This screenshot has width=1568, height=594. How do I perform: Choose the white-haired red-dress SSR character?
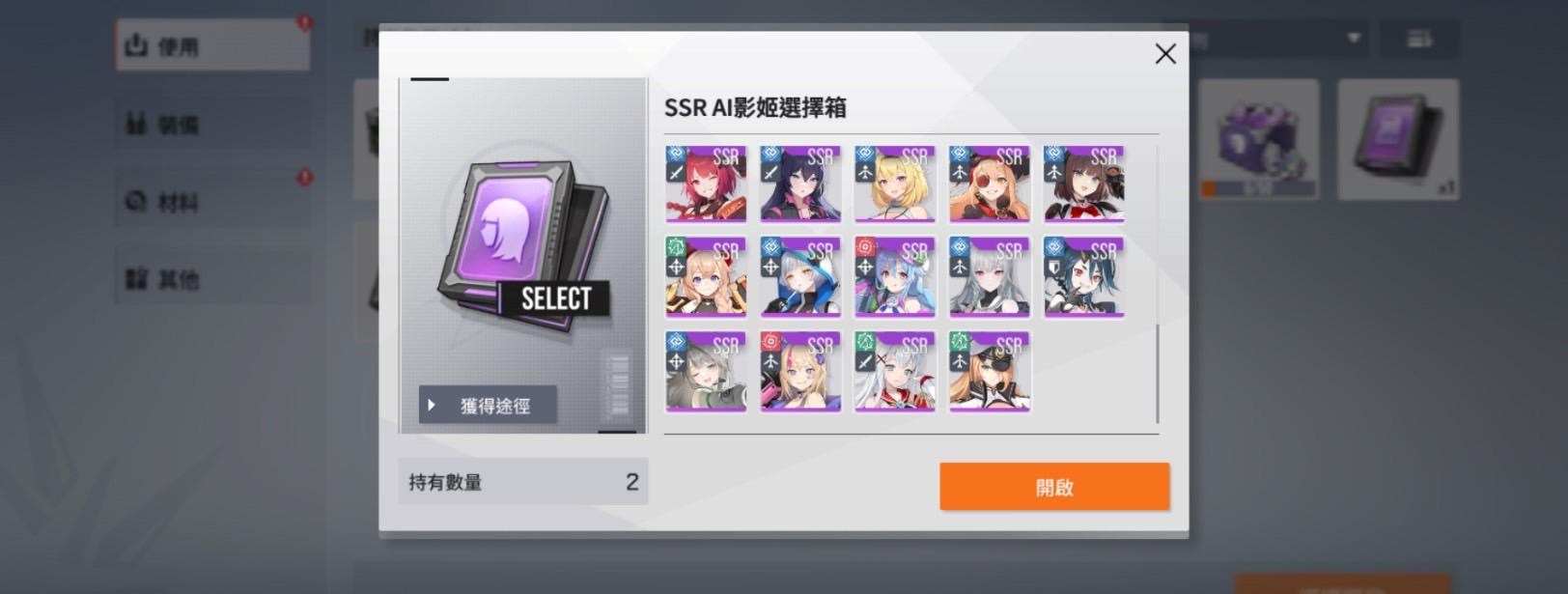pos(894,372)
